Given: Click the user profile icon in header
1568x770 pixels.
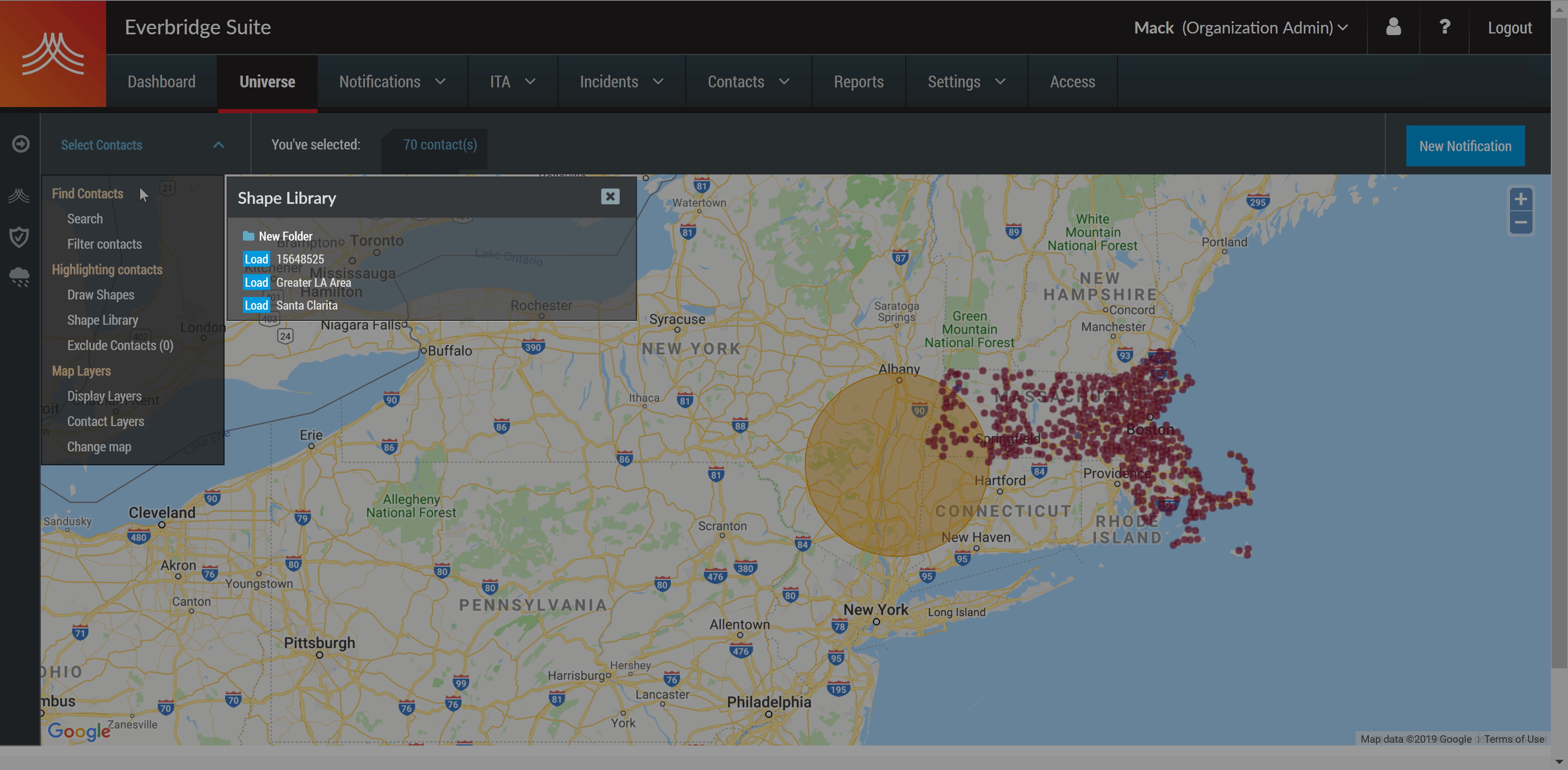Looking at the screenshot, I should tap(1392, 27).
